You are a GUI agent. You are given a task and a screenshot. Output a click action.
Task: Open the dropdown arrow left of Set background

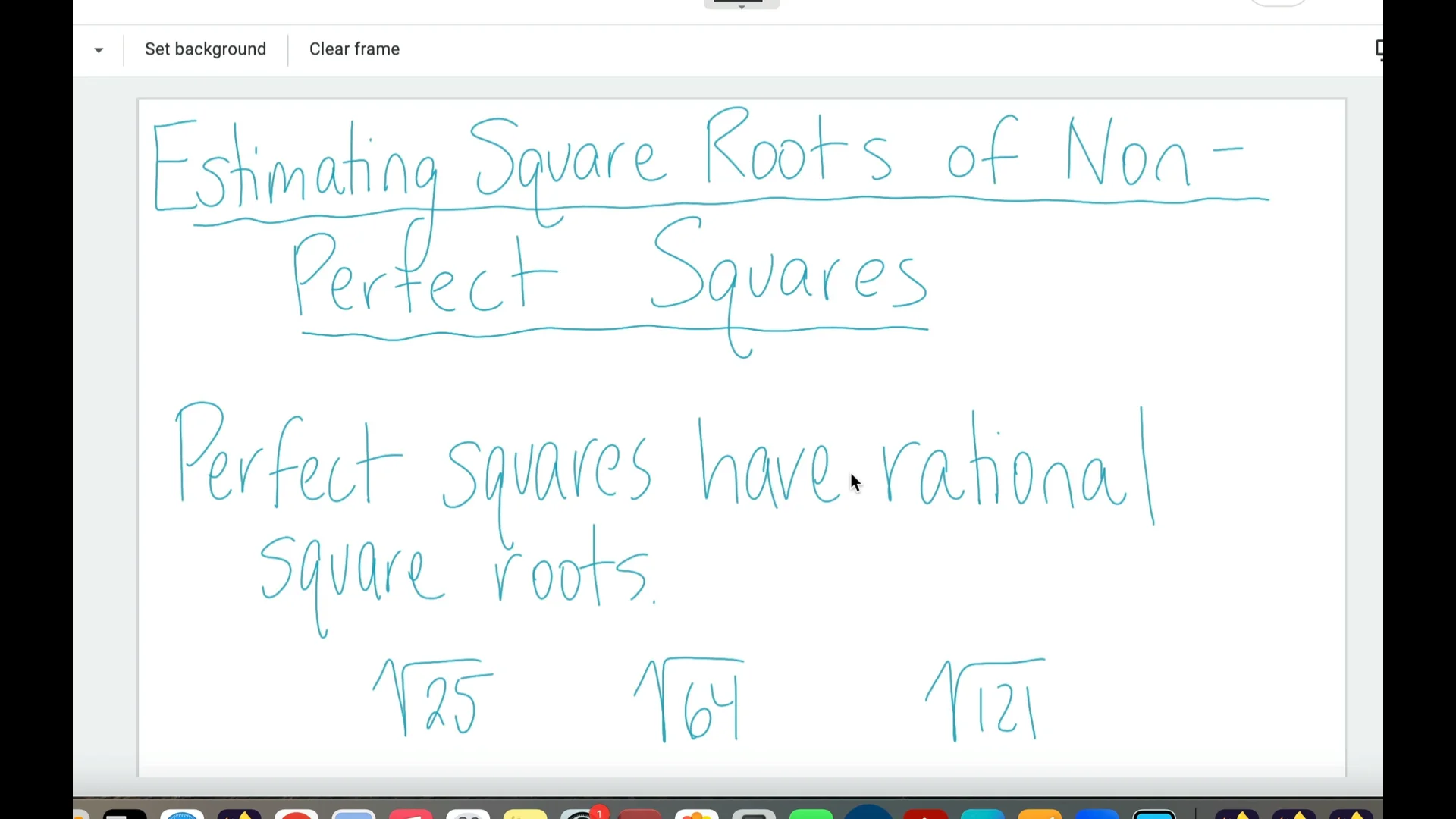99,50
